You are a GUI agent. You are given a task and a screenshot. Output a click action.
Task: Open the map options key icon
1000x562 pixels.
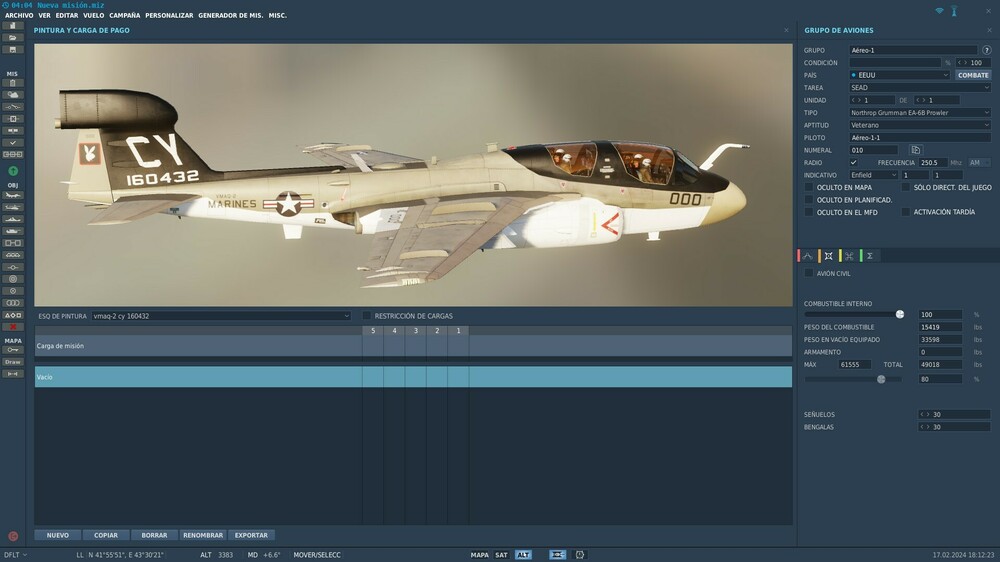[x=13, y=350]
